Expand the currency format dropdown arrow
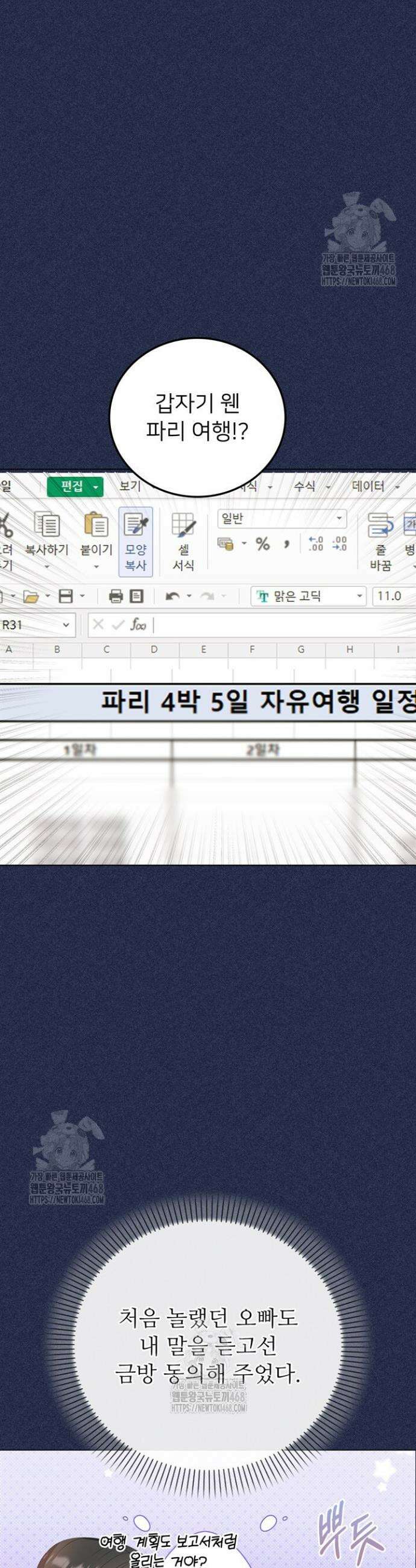Viewport: 416px width, 1568px height. pyautogui.click(x=244, y=543)
